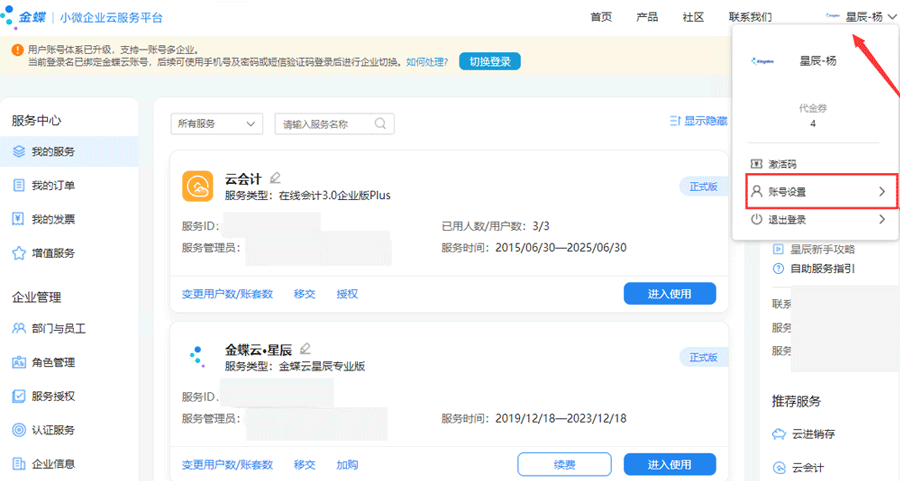
Task: Click the edit pencil next to 金蝶云•星辰
Action: point(305,348)
